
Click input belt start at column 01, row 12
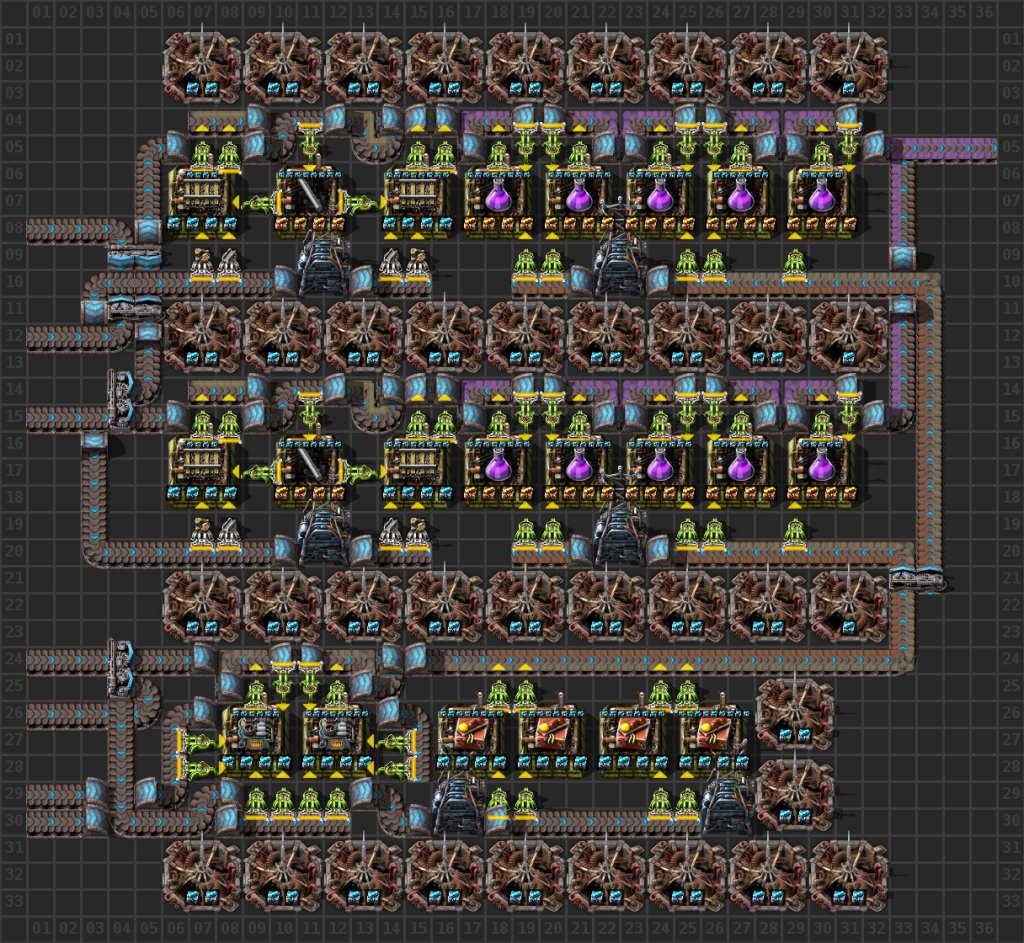coord(40,336)
